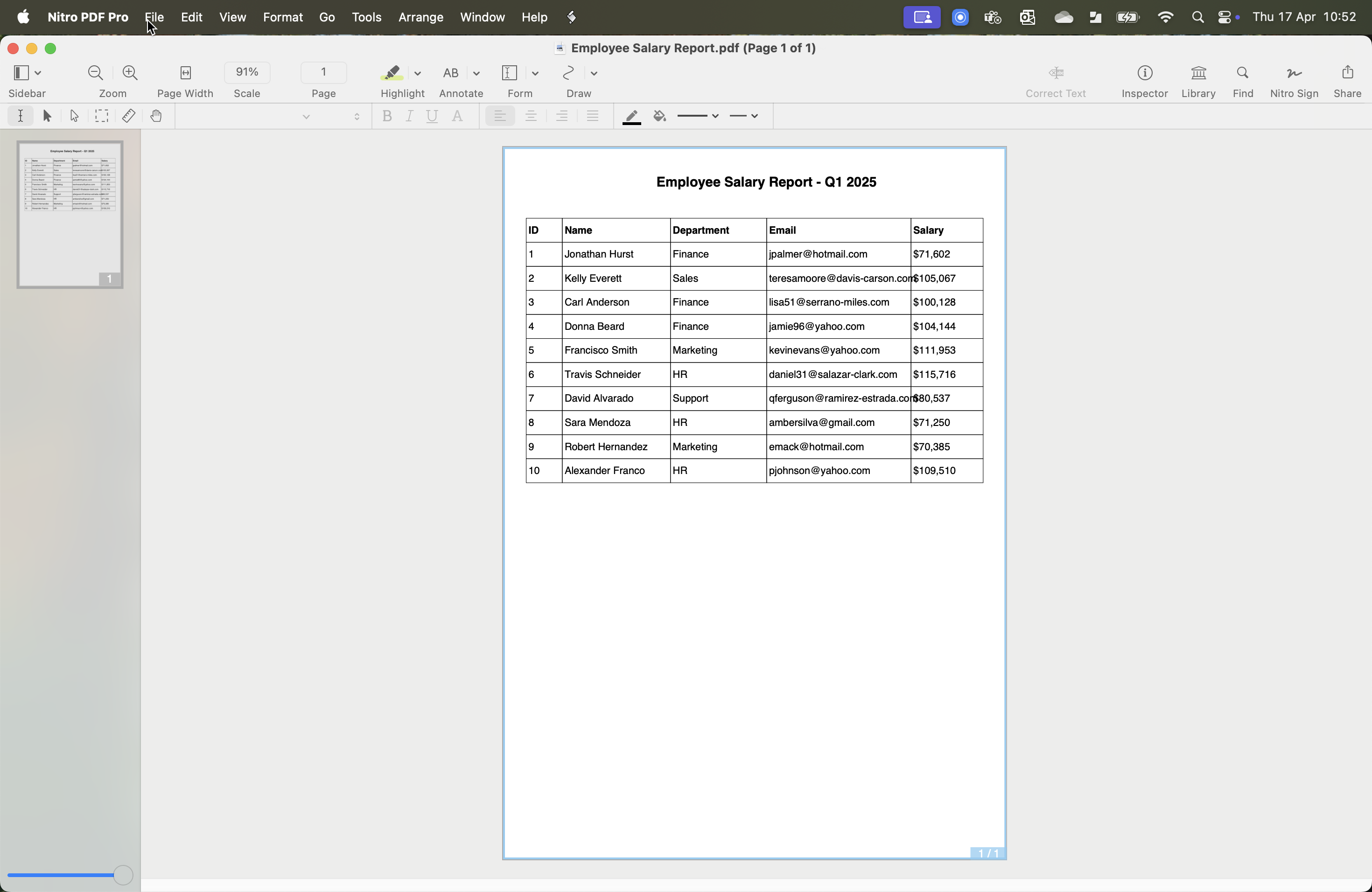Image resolution: width=1372 pixels, height=892 pixels.
Task: Adjust the thumbnail size slider
Action: click(123, 875)
